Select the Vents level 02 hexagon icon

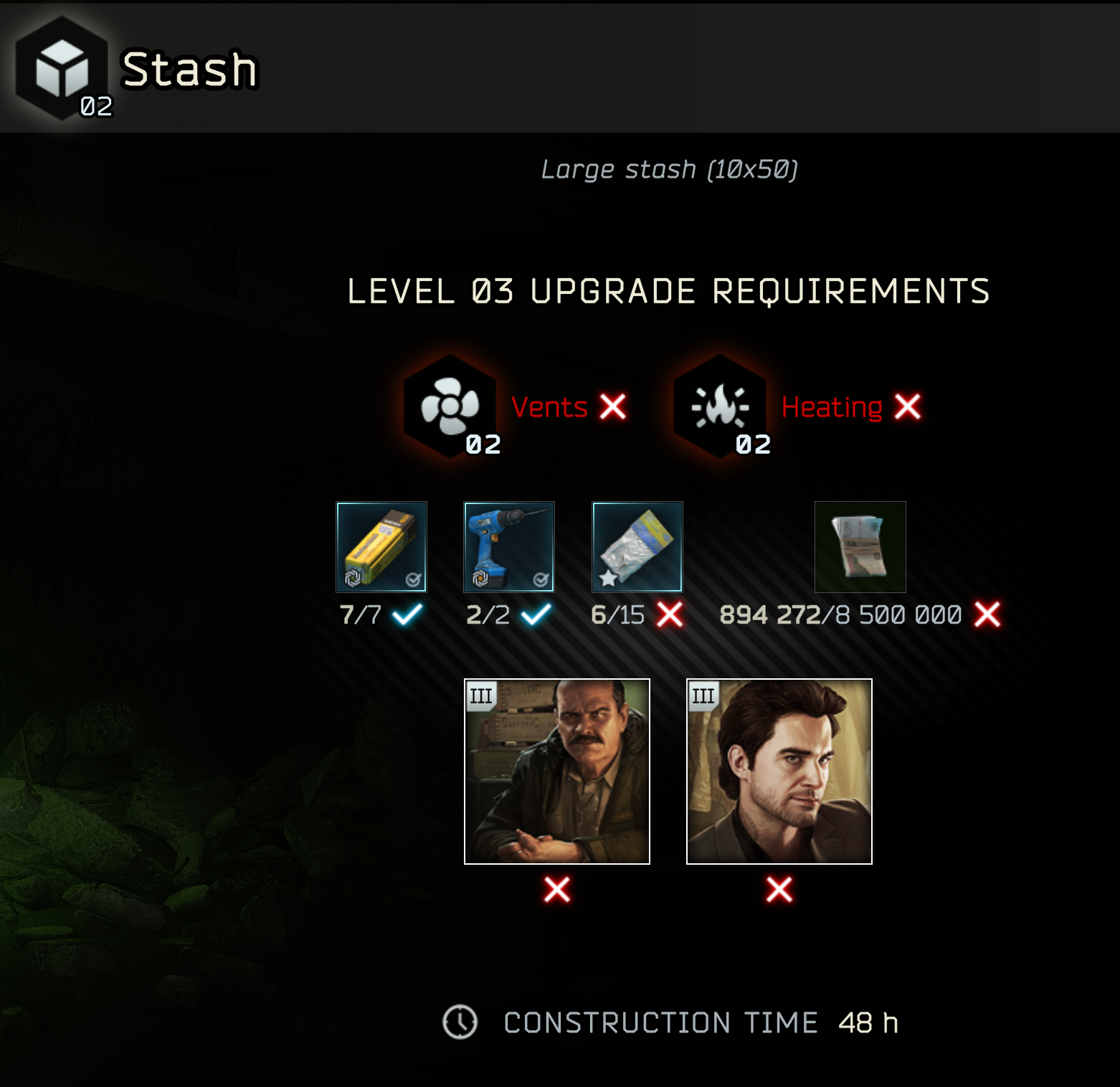450,407
